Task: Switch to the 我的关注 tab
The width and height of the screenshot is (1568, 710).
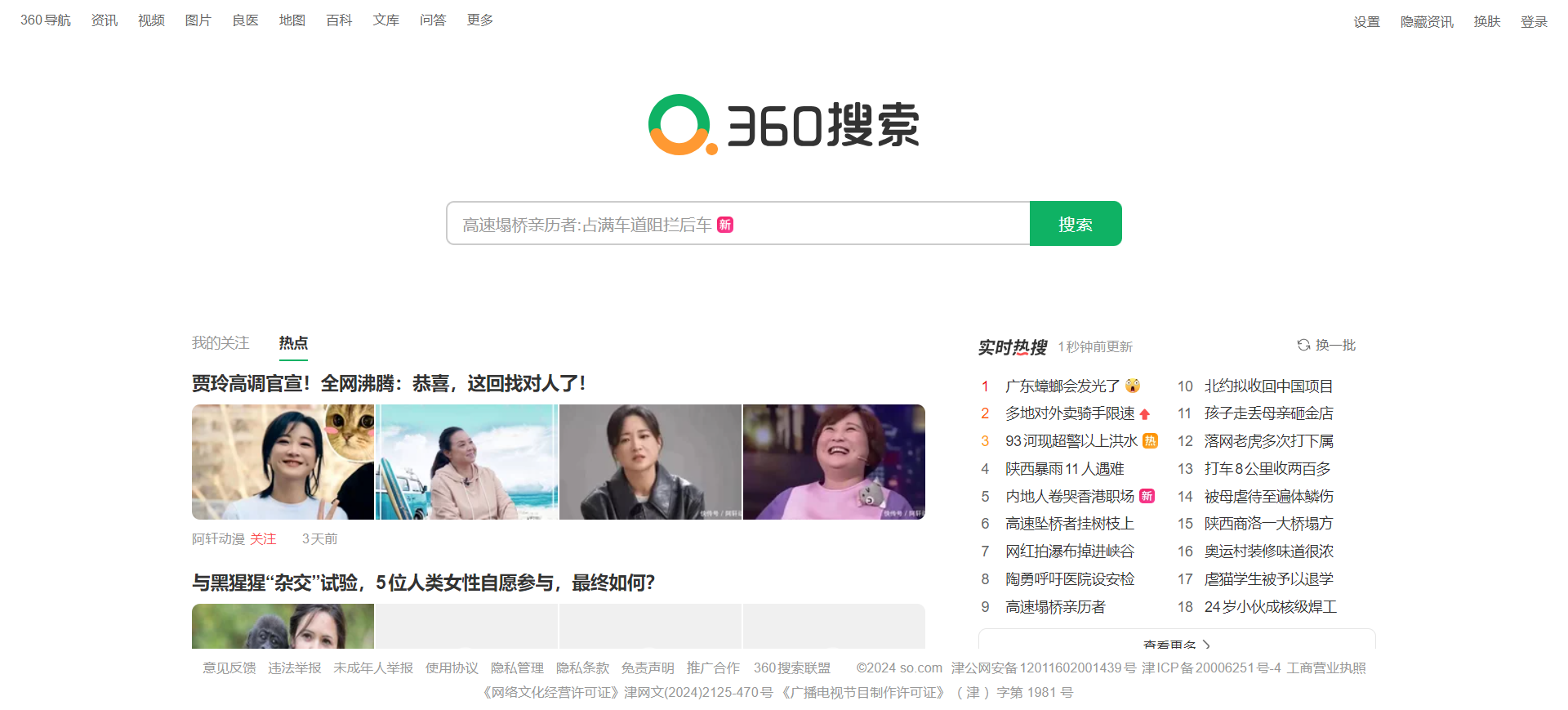Action: pos(220,343)
